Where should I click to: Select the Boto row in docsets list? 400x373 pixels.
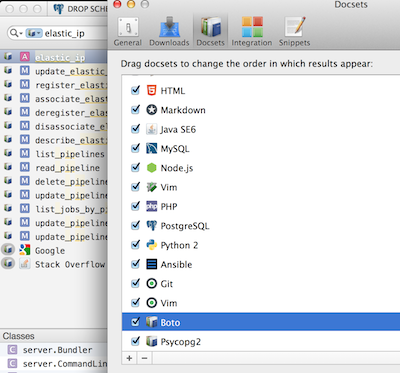point(261,322)
